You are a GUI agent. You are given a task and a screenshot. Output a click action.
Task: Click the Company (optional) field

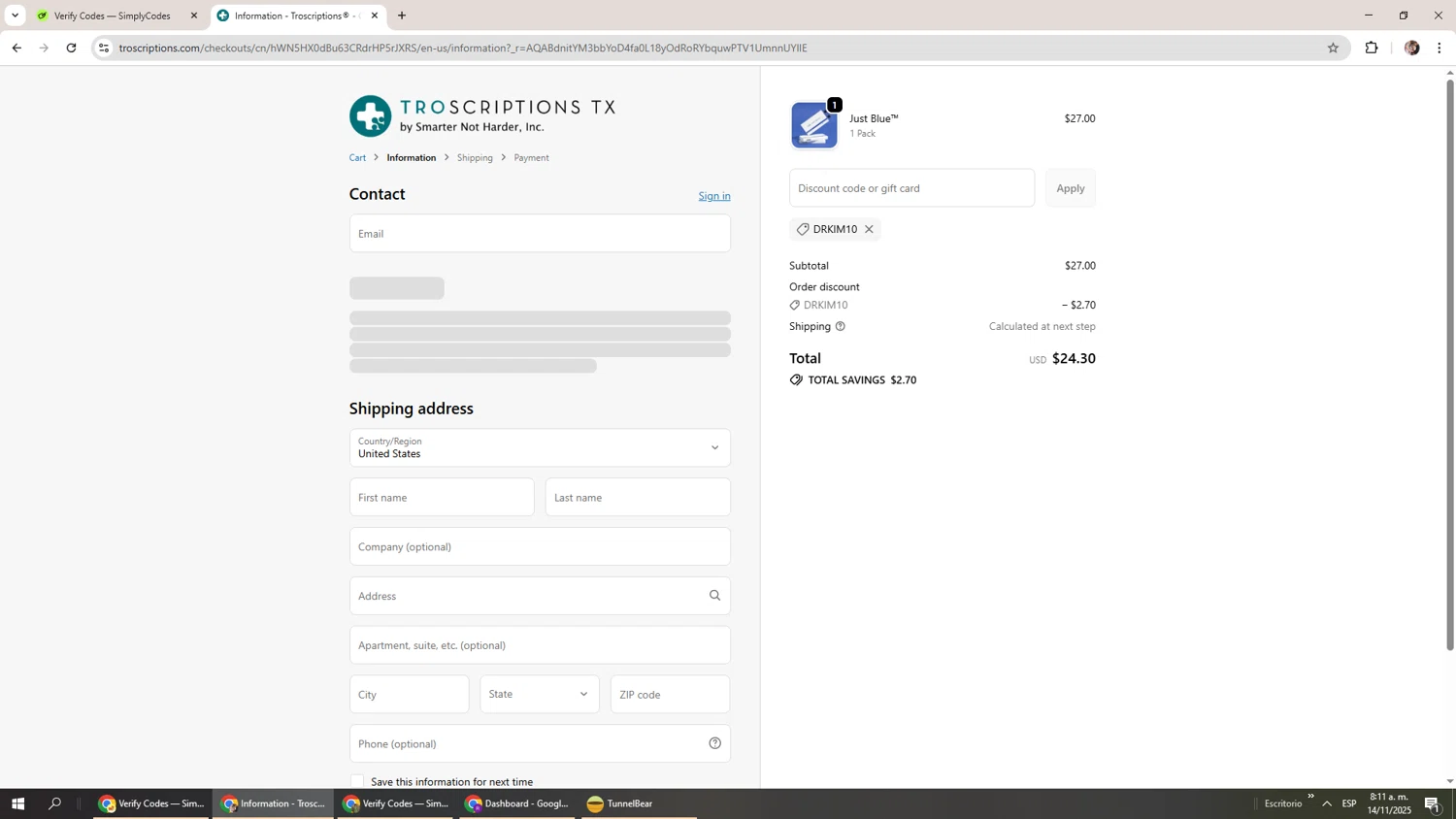click(540, 546)
